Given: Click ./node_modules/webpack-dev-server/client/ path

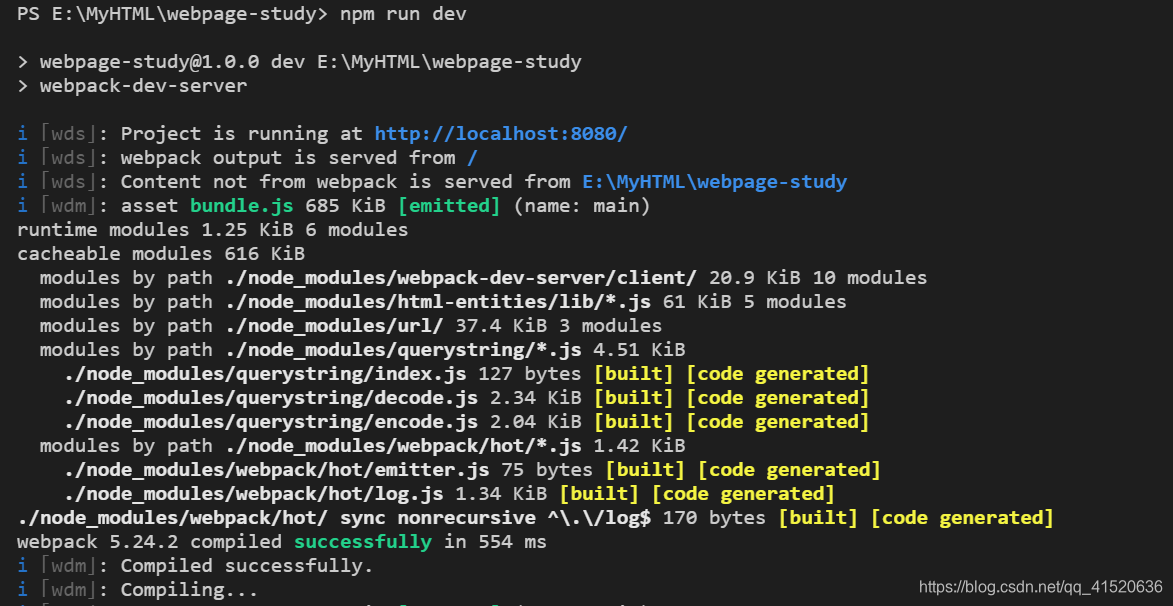Looking at the screenshot, I should point(461,278).
